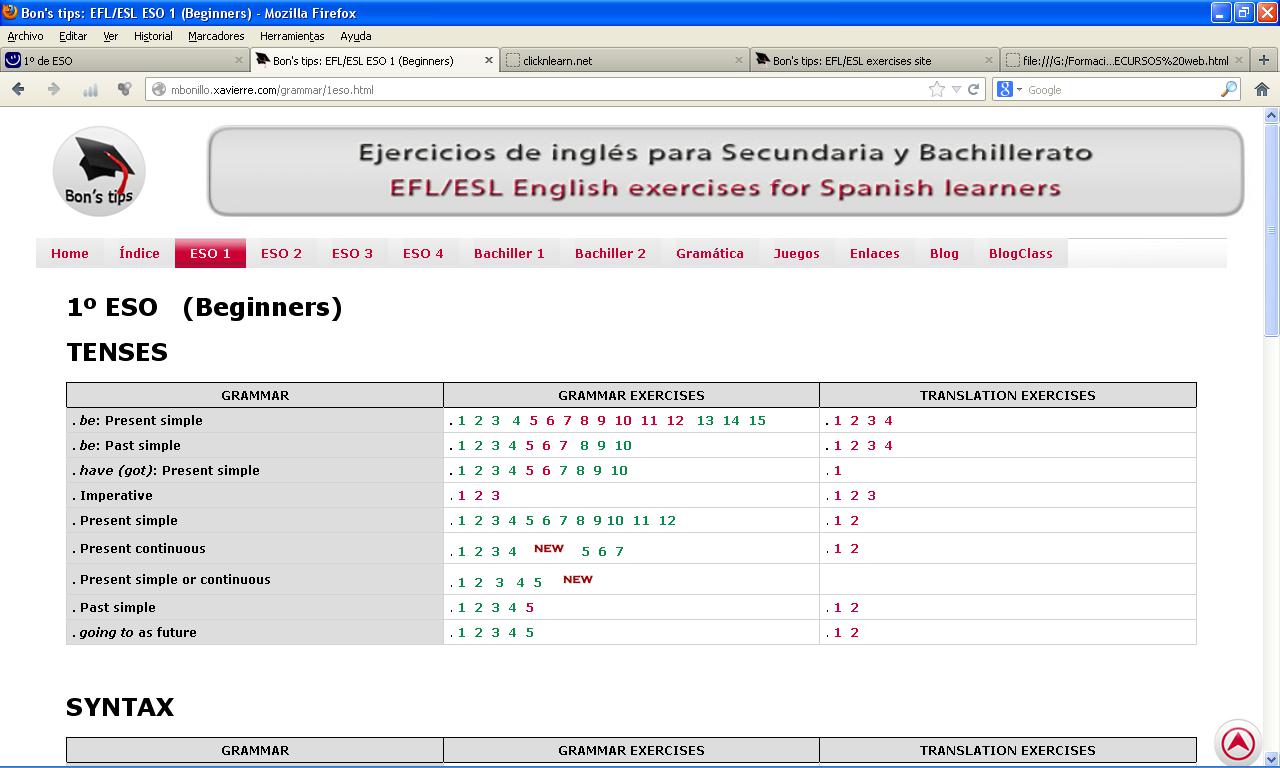Switch to the '1º de ESO' tab

(120, 60)
